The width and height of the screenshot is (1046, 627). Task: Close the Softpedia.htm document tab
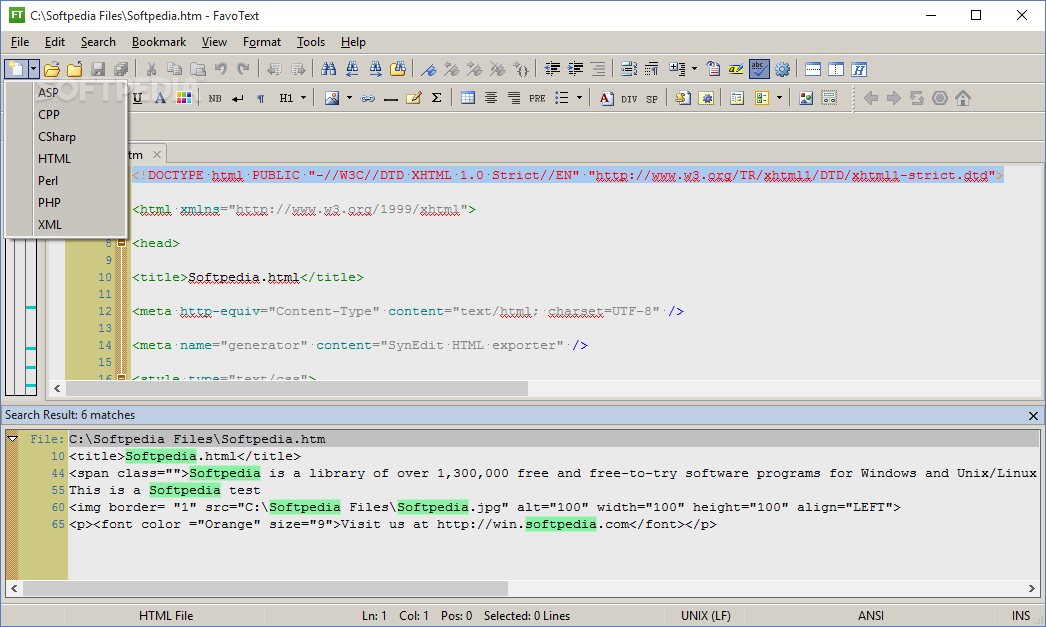coord(157,155)
